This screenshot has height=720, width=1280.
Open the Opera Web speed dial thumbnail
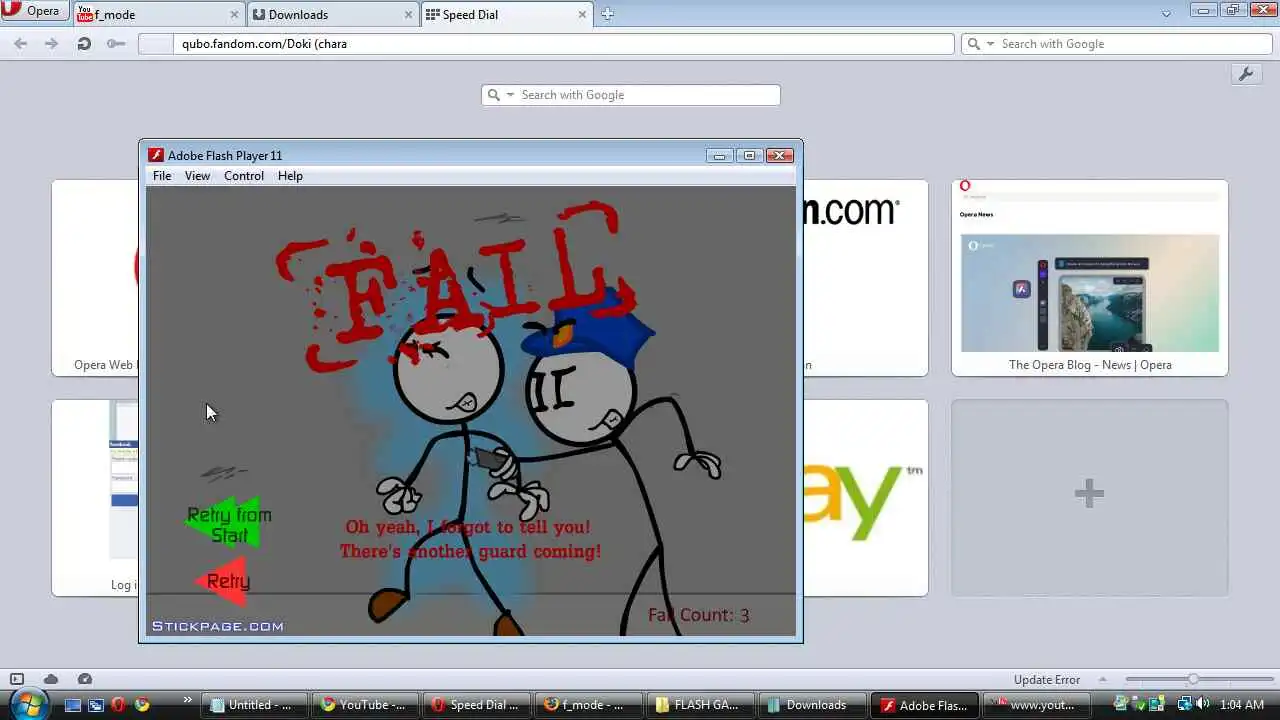coord(95,278)
